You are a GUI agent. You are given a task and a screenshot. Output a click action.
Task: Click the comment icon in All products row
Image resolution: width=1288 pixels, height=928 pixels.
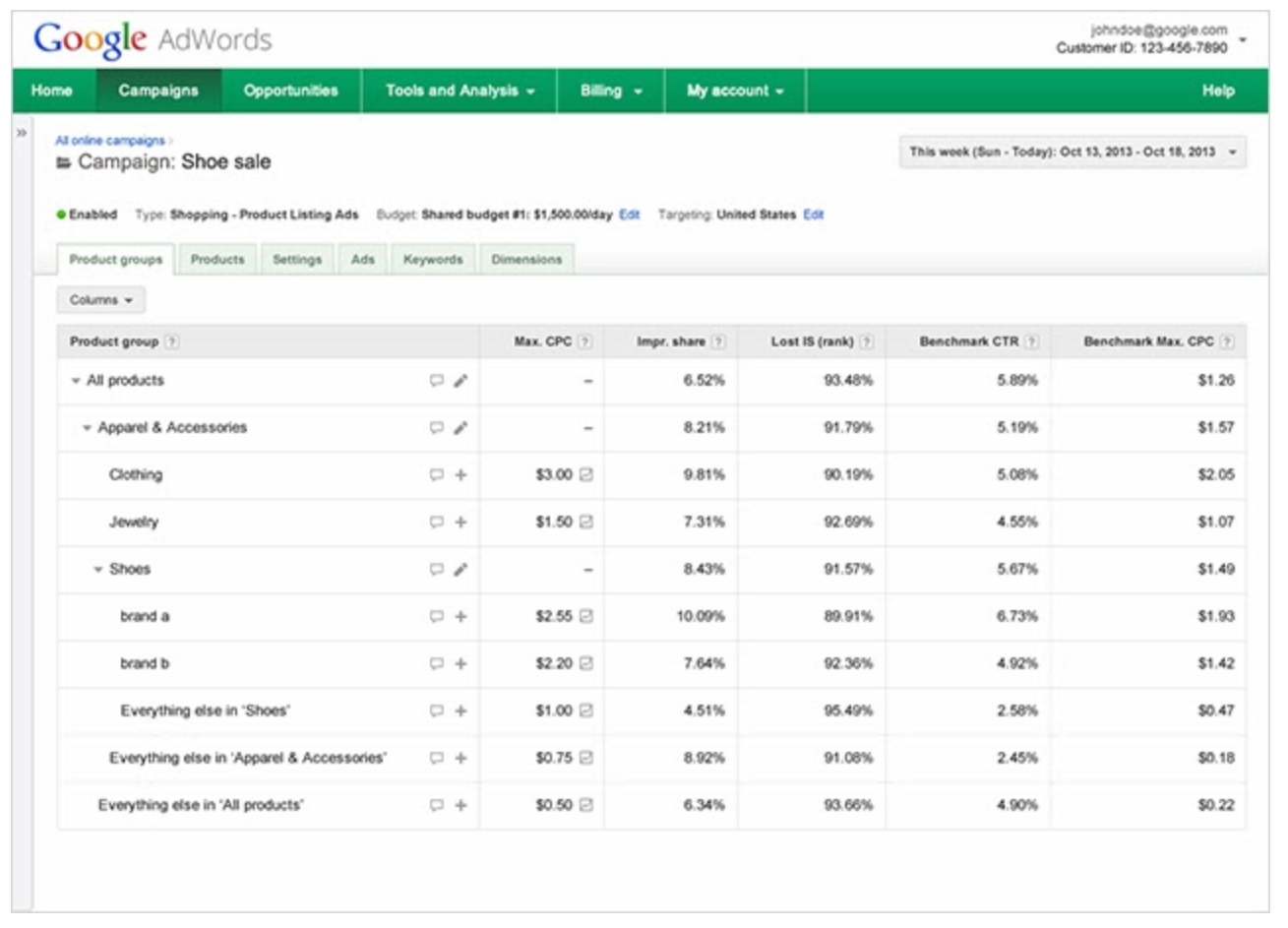click(x=436, y=381)
